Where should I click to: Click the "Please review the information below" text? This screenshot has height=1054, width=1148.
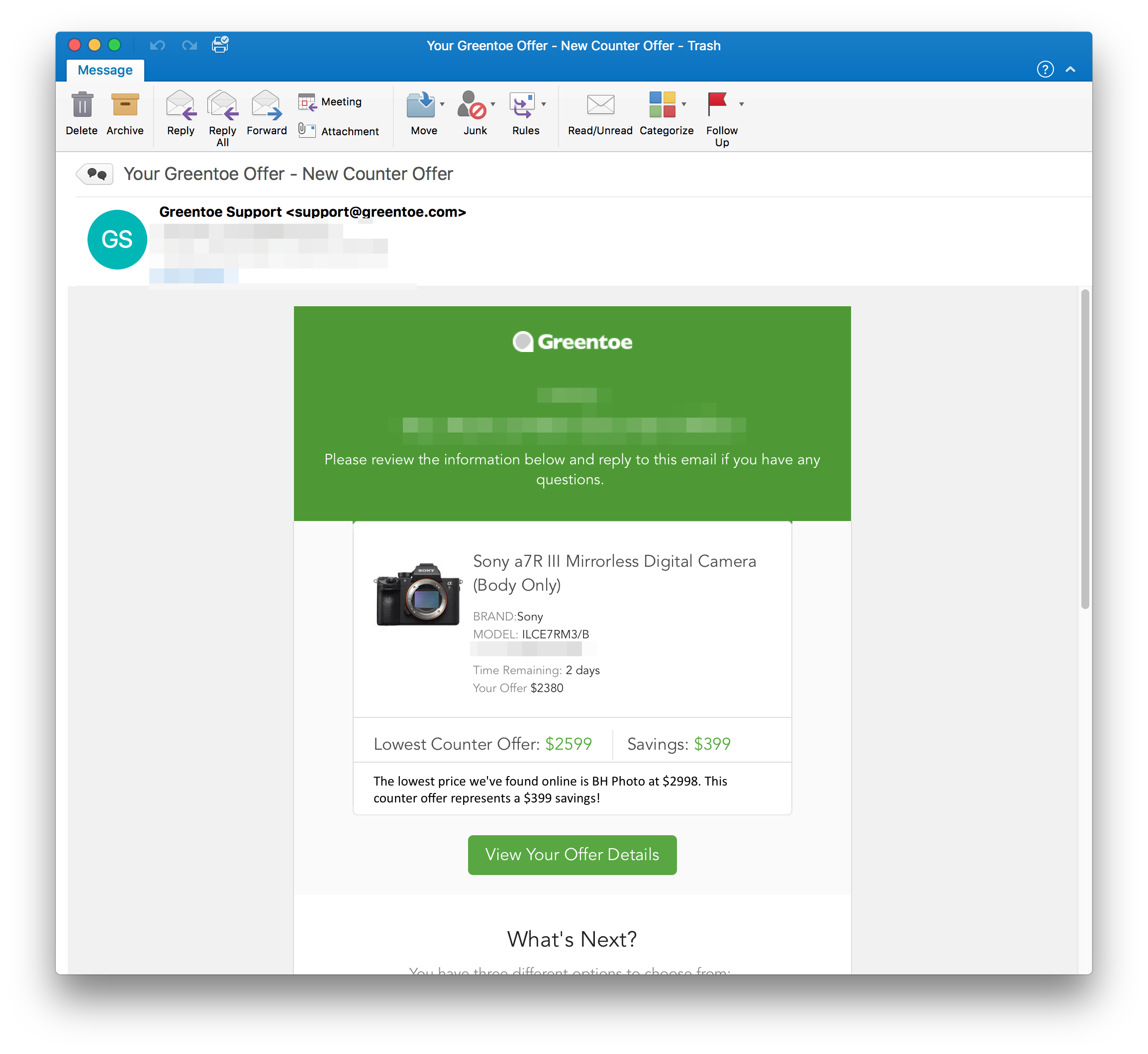pos(572,469)
